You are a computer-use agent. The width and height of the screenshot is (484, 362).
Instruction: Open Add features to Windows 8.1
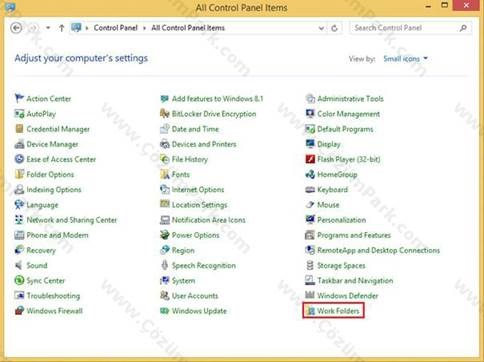coord(217,98)
